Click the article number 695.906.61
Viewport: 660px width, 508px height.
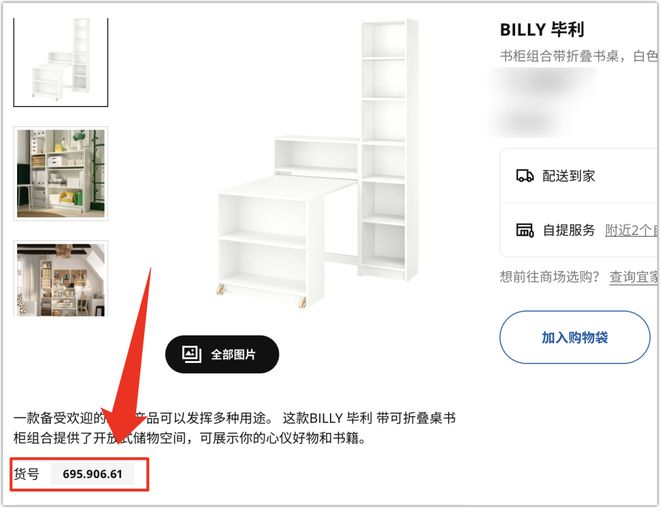click(93, 474)
